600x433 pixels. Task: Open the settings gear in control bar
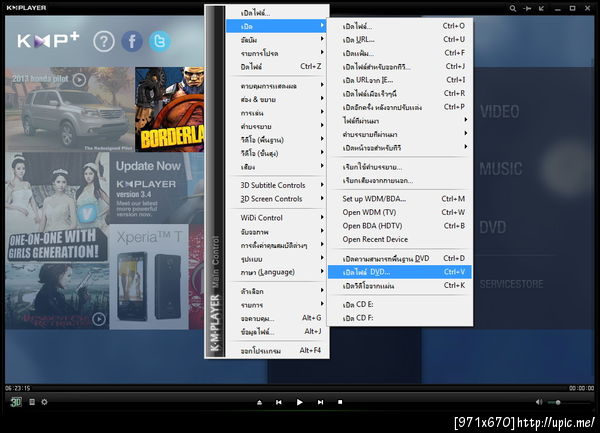pyautogui.click(x=44, y=402)
